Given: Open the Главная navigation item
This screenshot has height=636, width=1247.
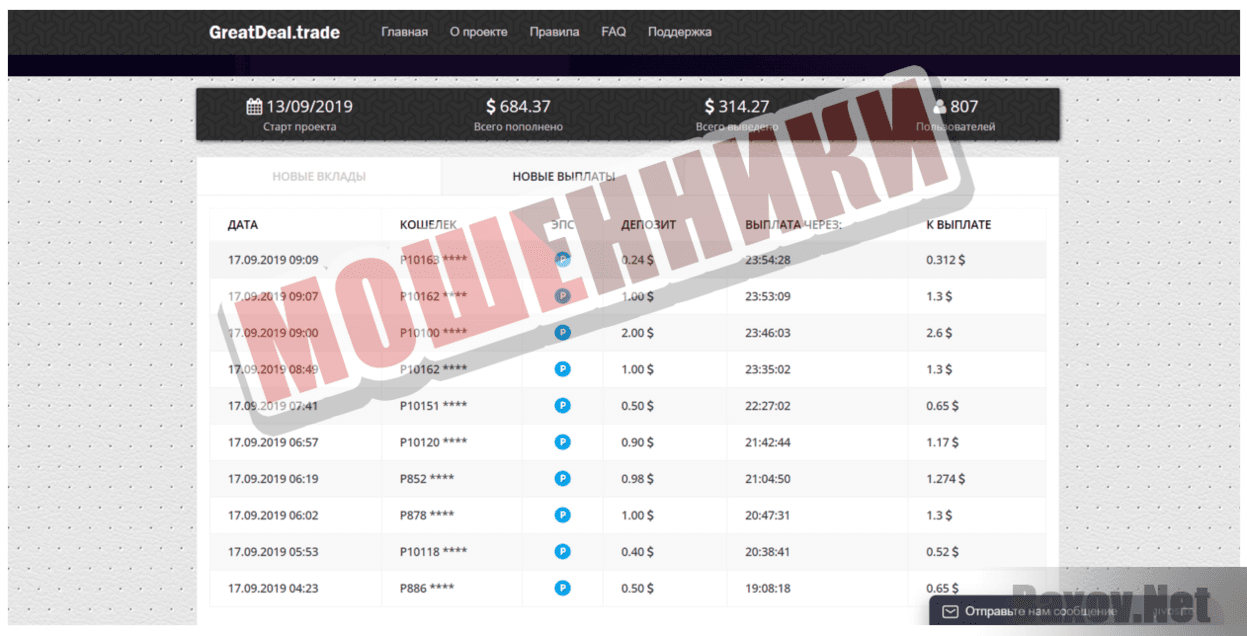Looking at the screenshot, I should pyautogui.click(x=404, y=32).
